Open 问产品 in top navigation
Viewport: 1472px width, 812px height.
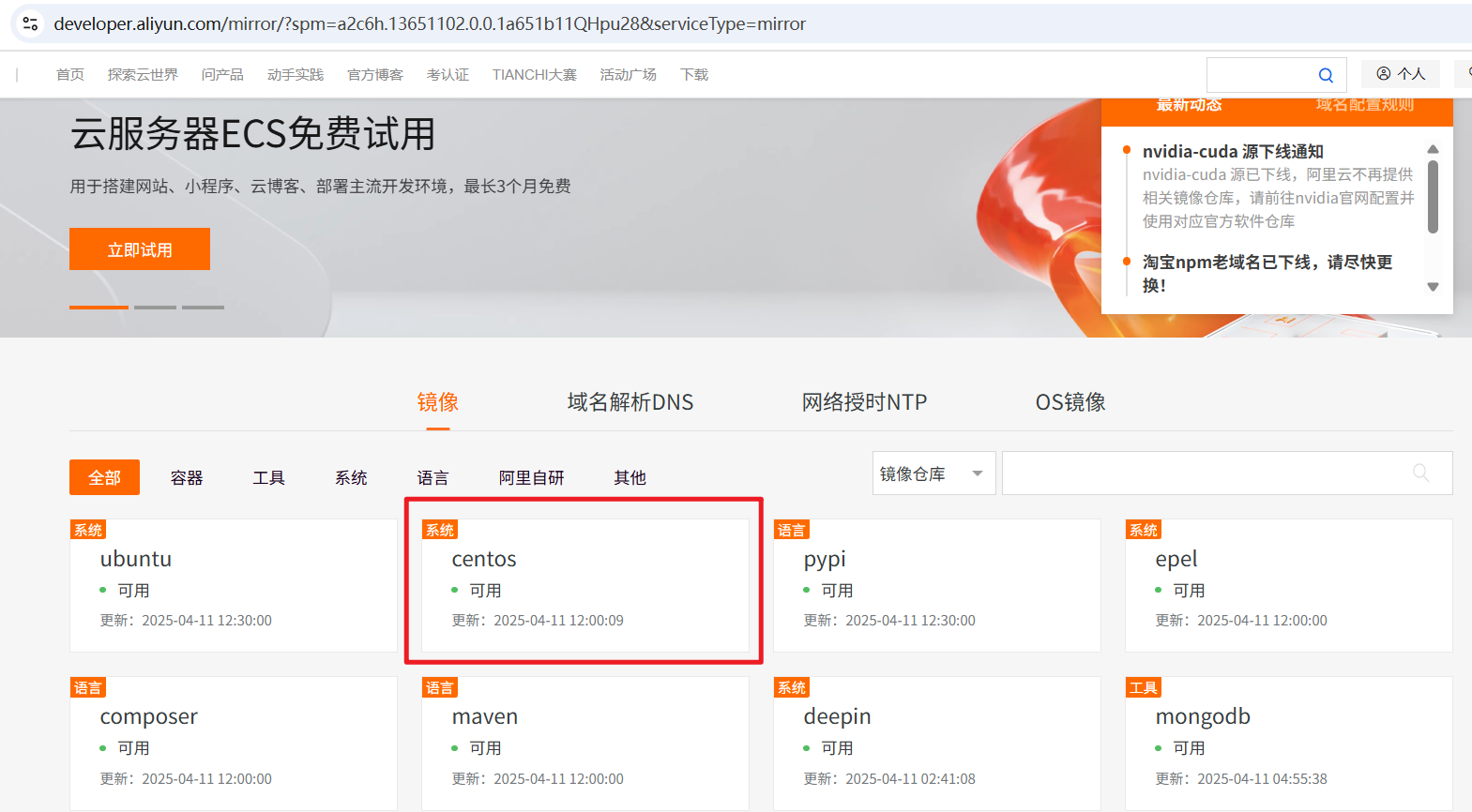click(x=222, y=74)
